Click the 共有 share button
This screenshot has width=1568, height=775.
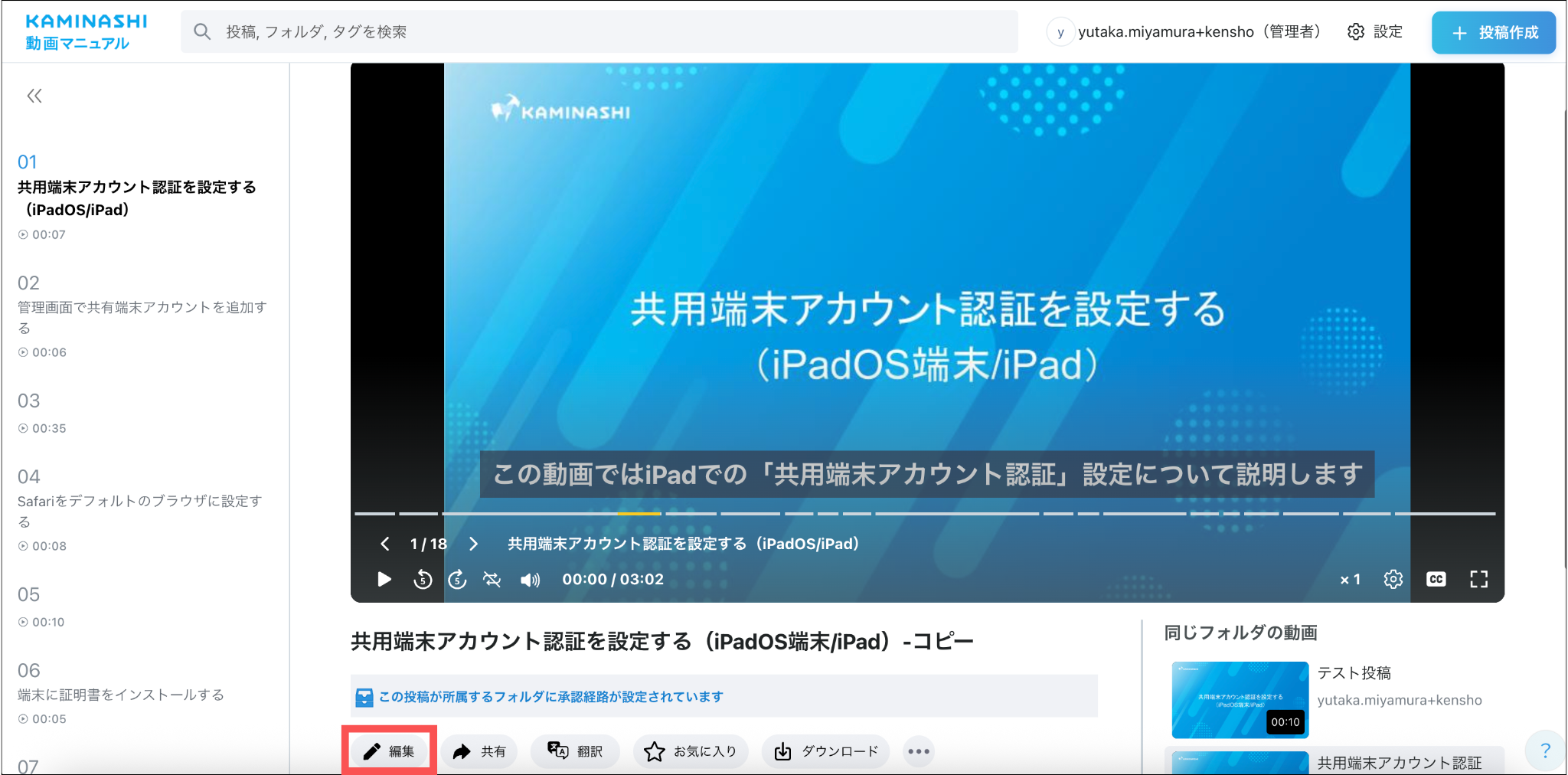pyautogui.click(x=479, y=751)
